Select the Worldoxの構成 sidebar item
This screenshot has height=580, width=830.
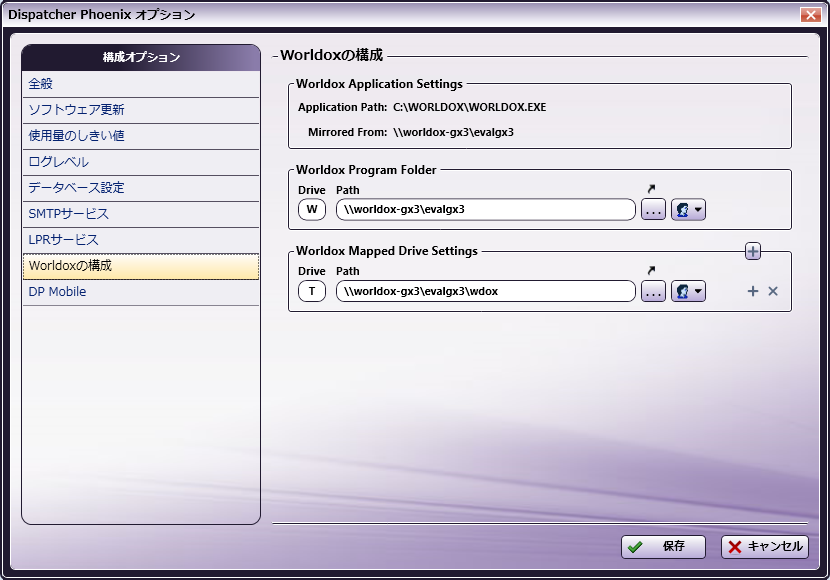(x=141, y=266)
